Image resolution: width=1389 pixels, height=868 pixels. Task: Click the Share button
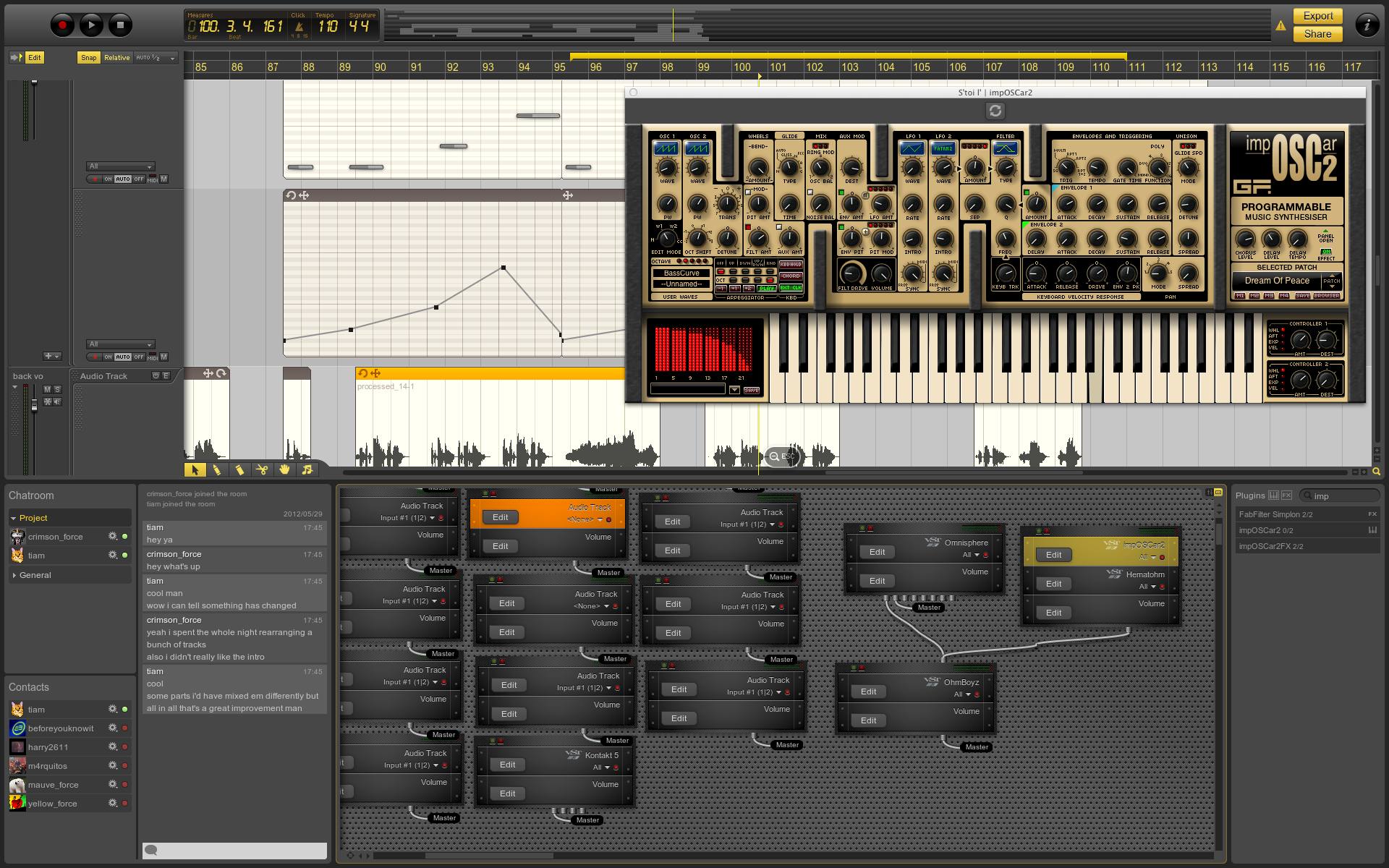pyautogui.click(x=1317, y=33)
